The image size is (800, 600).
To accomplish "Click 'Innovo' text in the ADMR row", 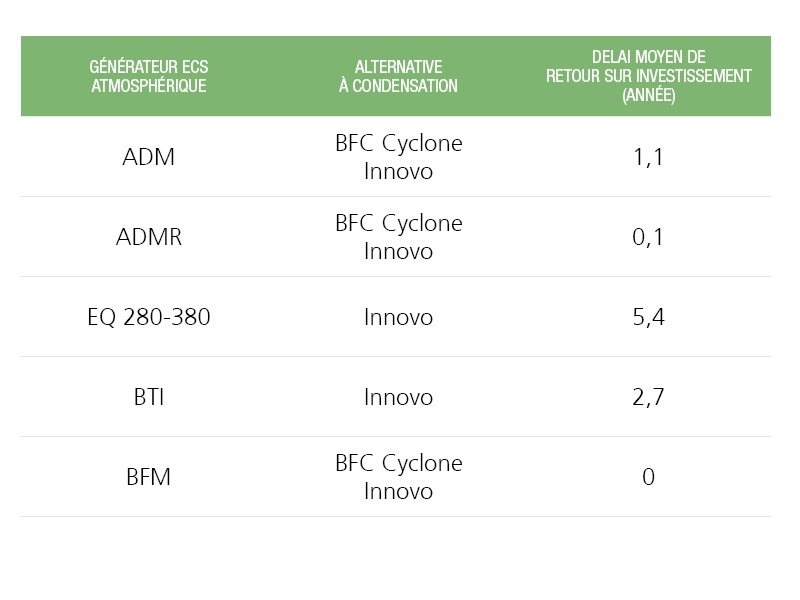I will coord(398,251).
